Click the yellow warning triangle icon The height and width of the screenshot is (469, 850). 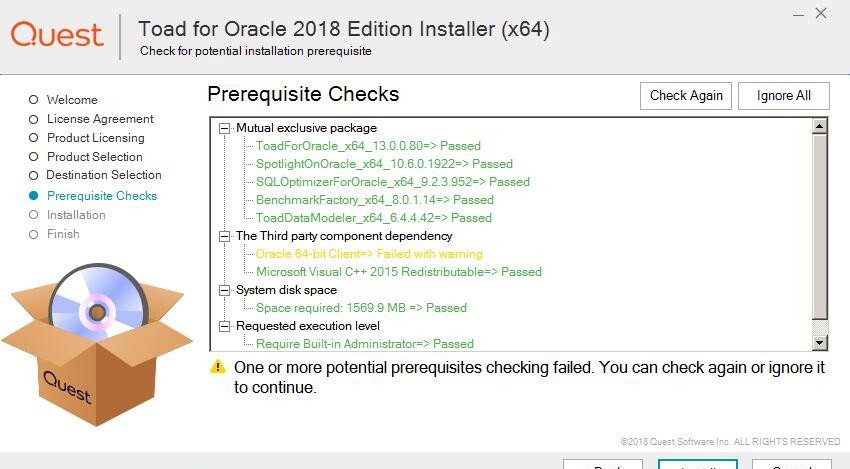coord(217,367)
